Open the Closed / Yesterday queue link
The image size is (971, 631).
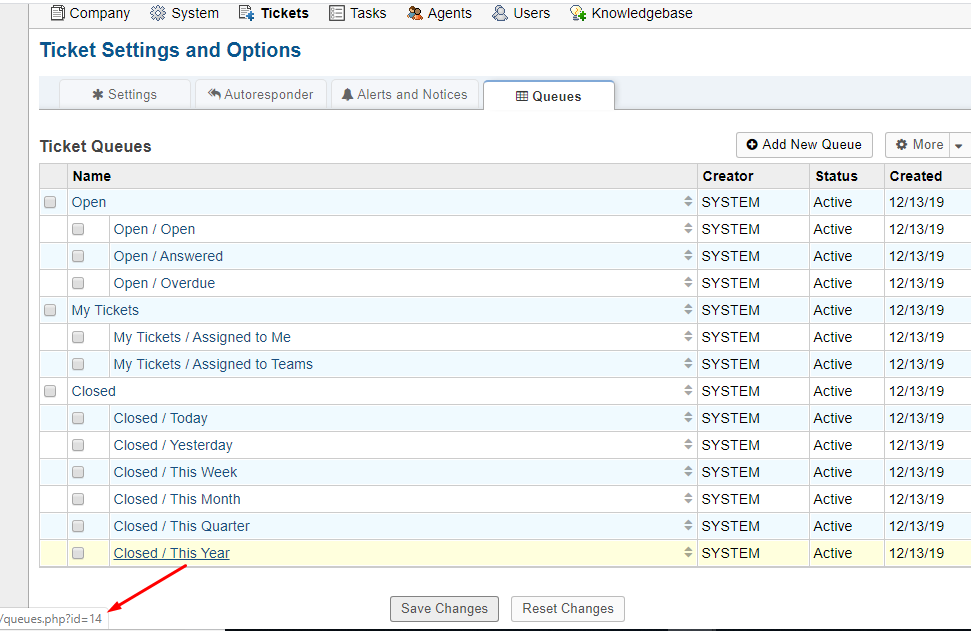173,445
